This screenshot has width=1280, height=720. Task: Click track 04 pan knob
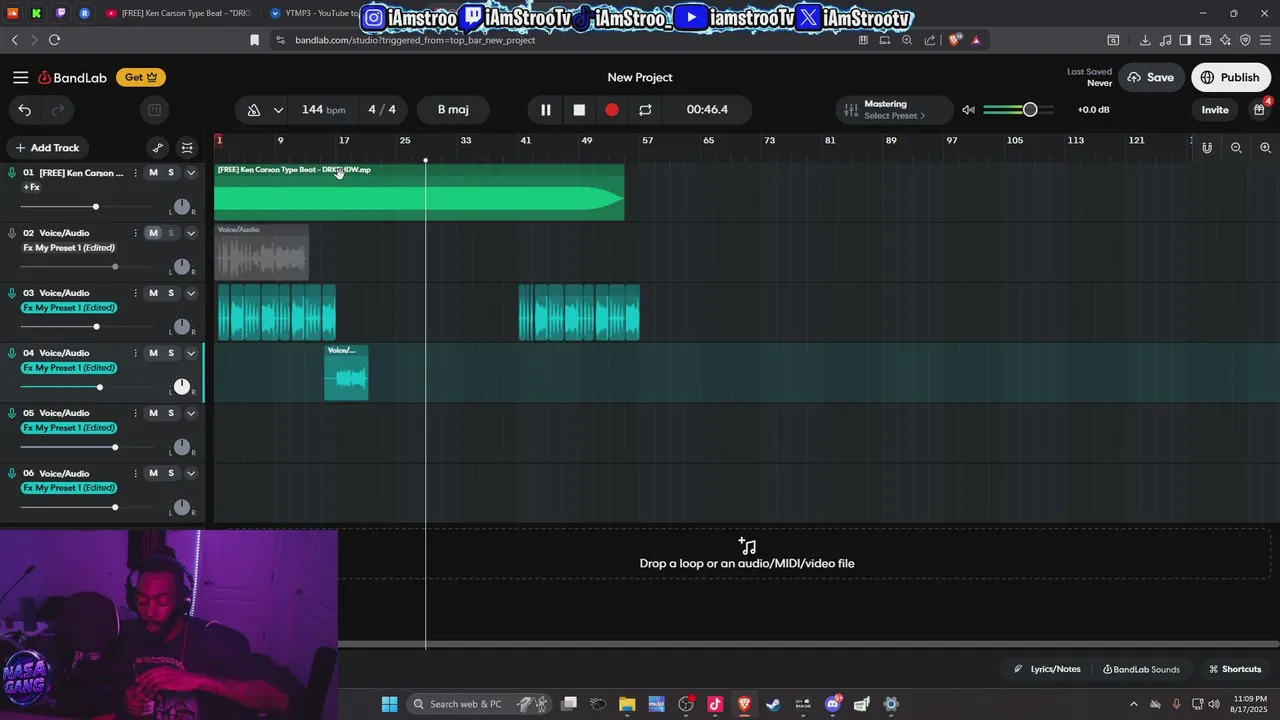point(181,387)
